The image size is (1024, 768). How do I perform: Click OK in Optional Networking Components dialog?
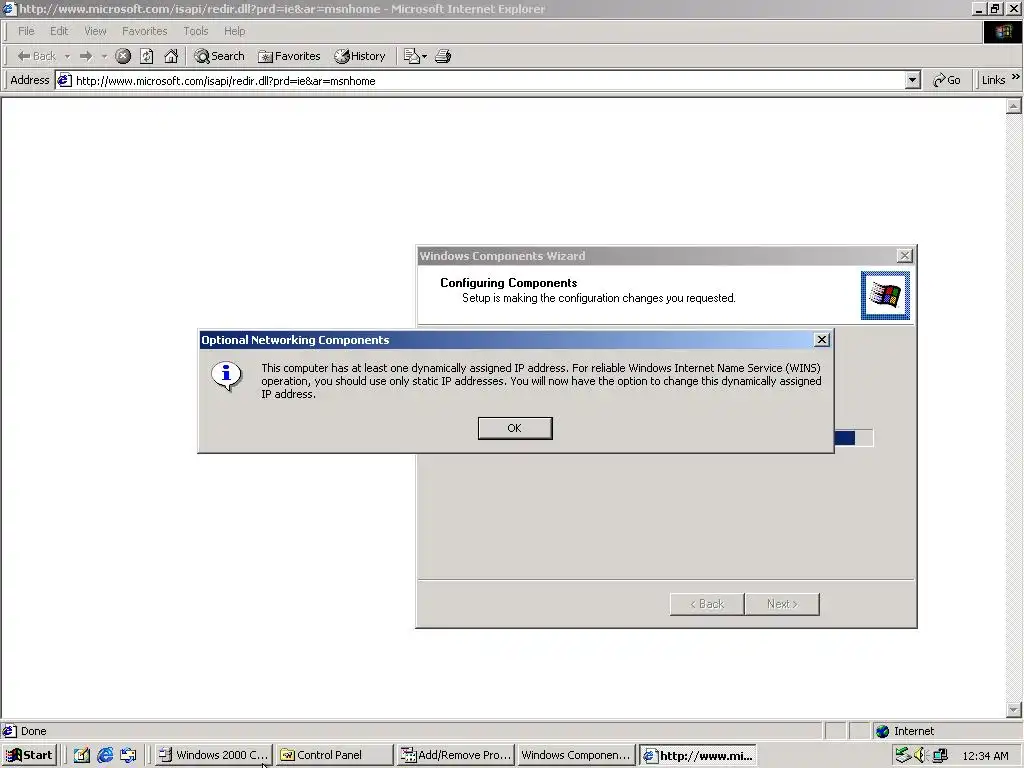point(515,428)
